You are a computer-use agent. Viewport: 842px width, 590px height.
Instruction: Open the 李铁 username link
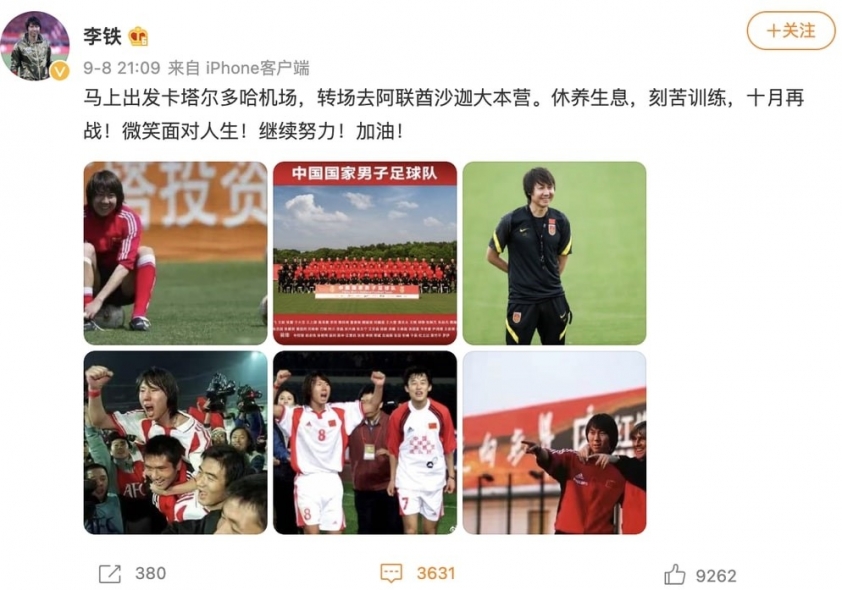102,37
